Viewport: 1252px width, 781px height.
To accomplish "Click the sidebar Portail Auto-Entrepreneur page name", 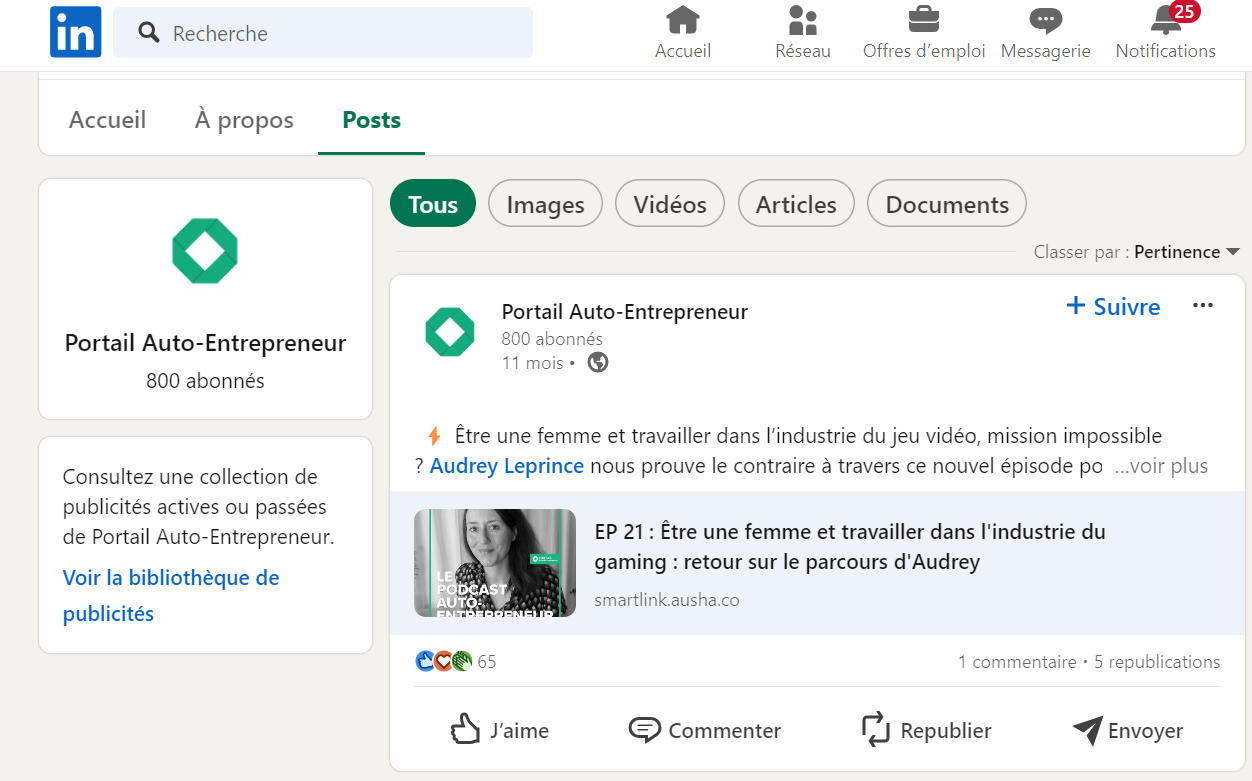I will [x=205, y=343].
